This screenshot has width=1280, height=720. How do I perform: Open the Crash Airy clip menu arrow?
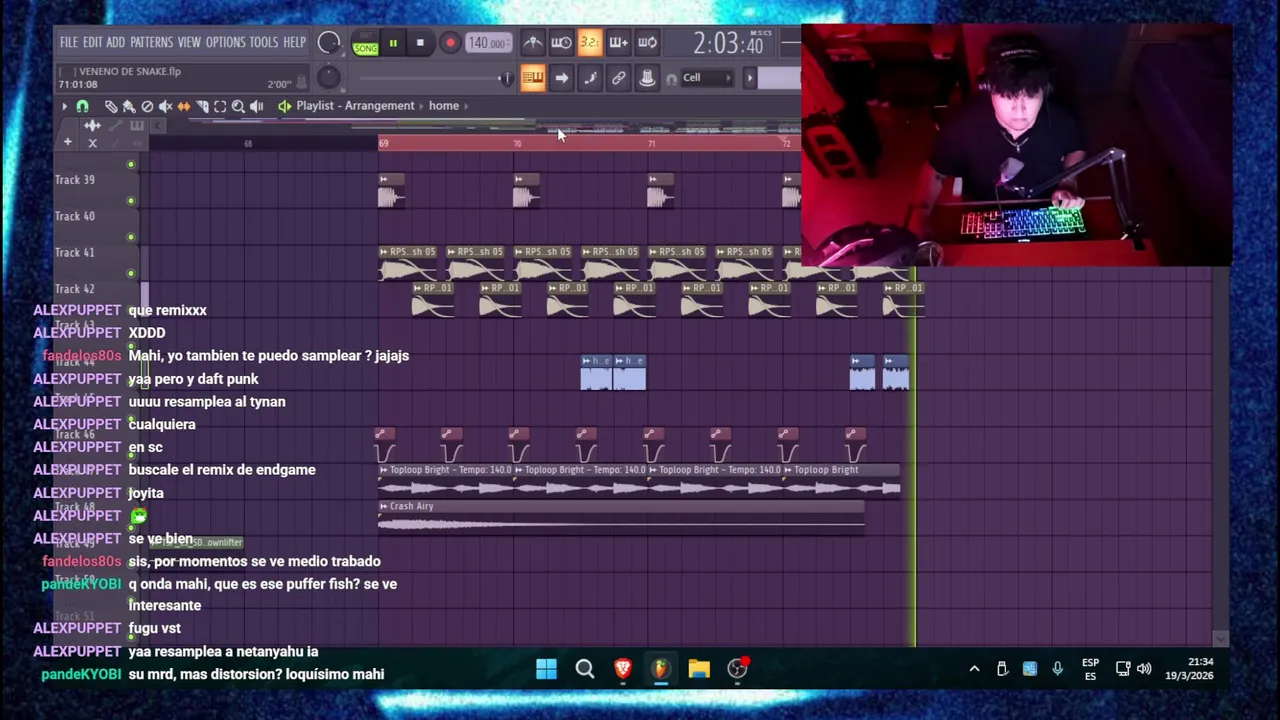[383, 506]
